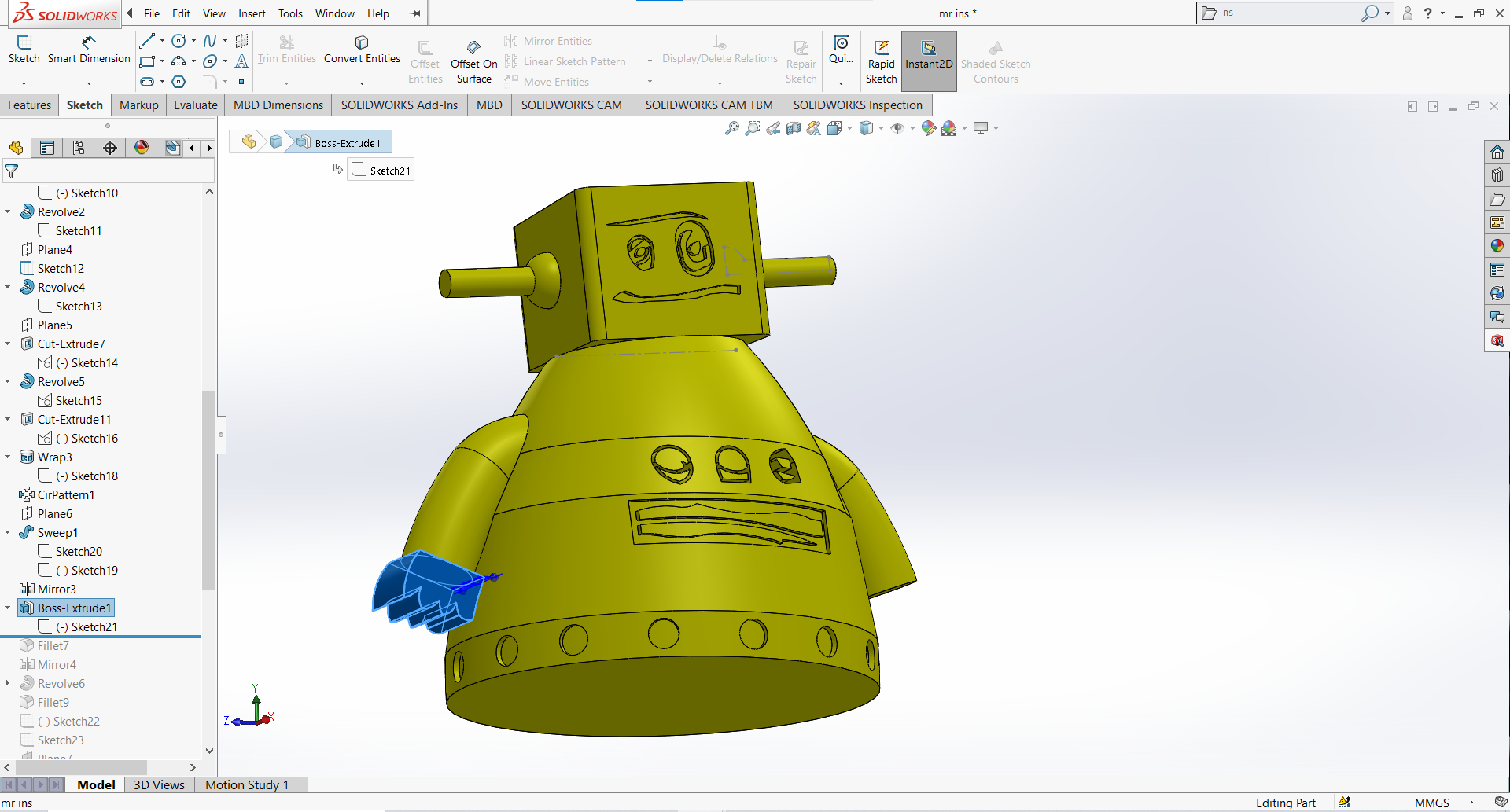Click the Repair Sketch icon
1510x812 pixels.
801,59
